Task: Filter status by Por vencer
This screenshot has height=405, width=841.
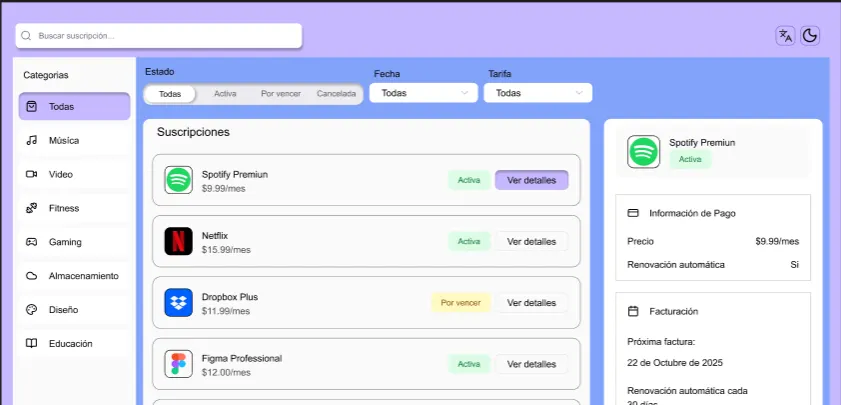Action: click(x=281, y=94)
